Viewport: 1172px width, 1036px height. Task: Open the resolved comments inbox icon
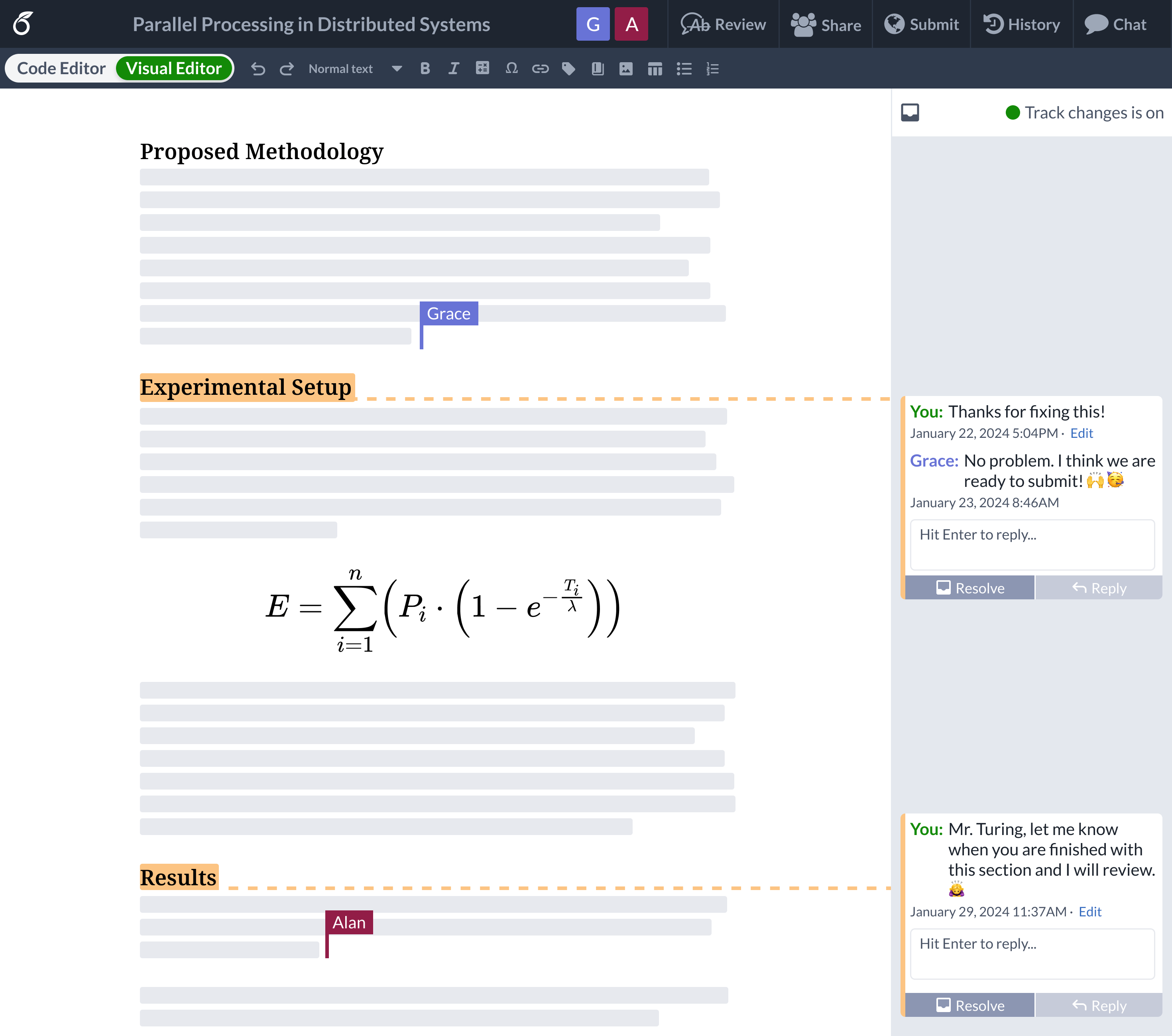pyautogui.click(x=910, y=112)
